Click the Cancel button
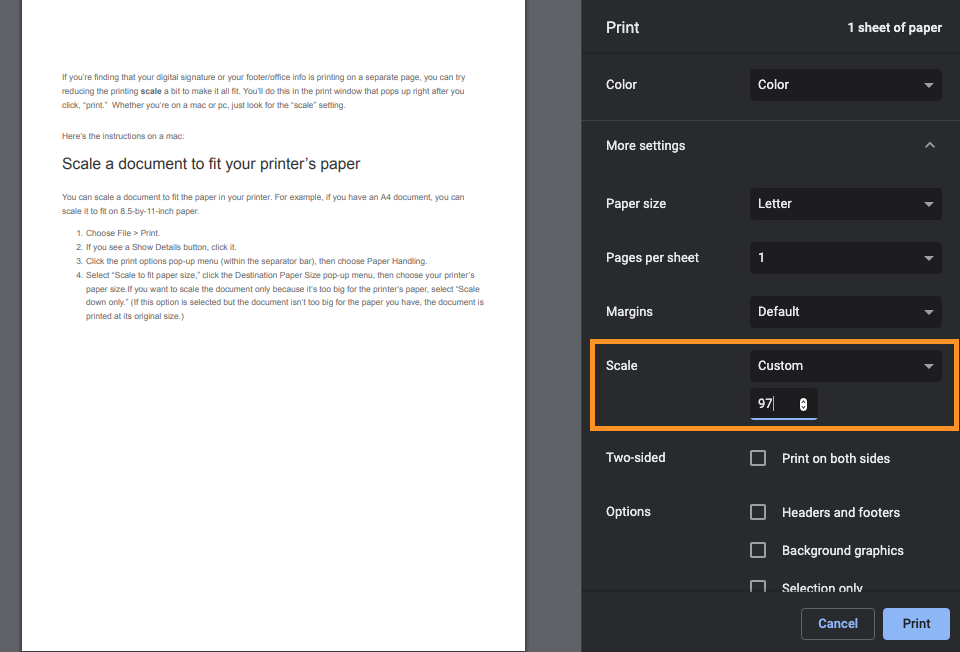960x652 pixels. click(x=838, y=623)
